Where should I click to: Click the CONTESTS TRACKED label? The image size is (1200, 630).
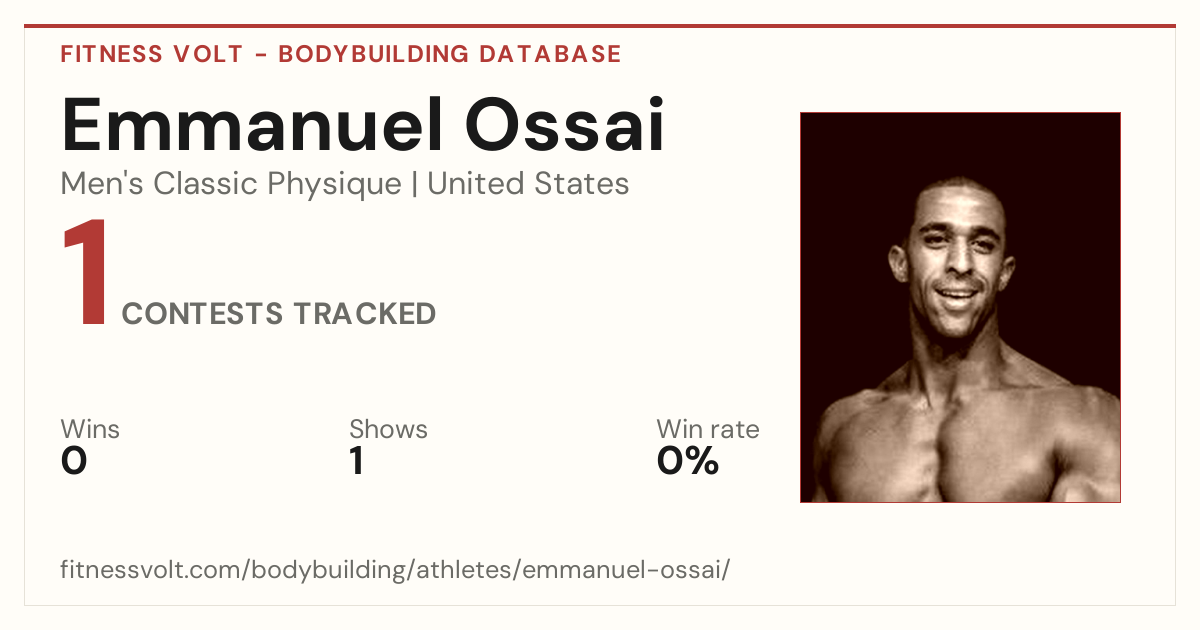(x=279, y=314)
